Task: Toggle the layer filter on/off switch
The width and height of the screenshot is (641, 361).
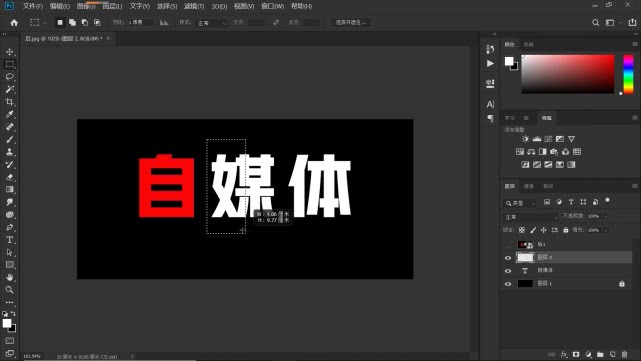Action: [x=607, y=201]
